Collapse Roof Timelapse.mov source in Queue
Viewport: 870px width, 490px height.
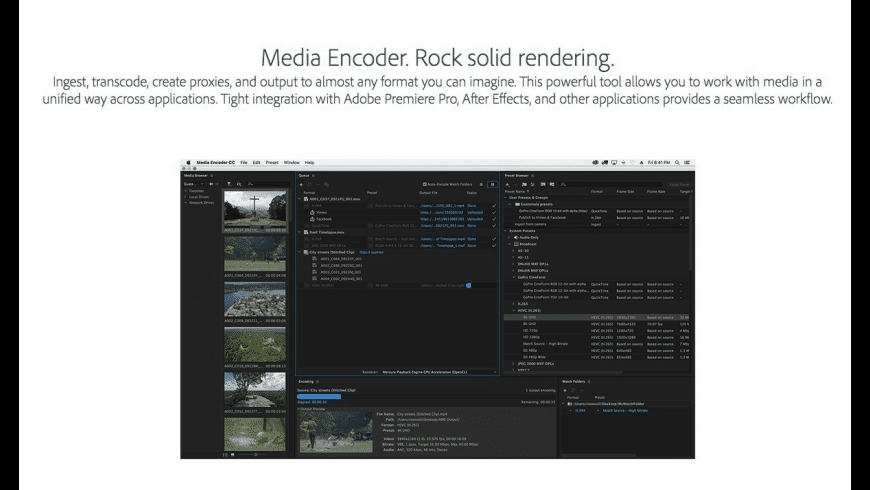(x=300, y=233)
